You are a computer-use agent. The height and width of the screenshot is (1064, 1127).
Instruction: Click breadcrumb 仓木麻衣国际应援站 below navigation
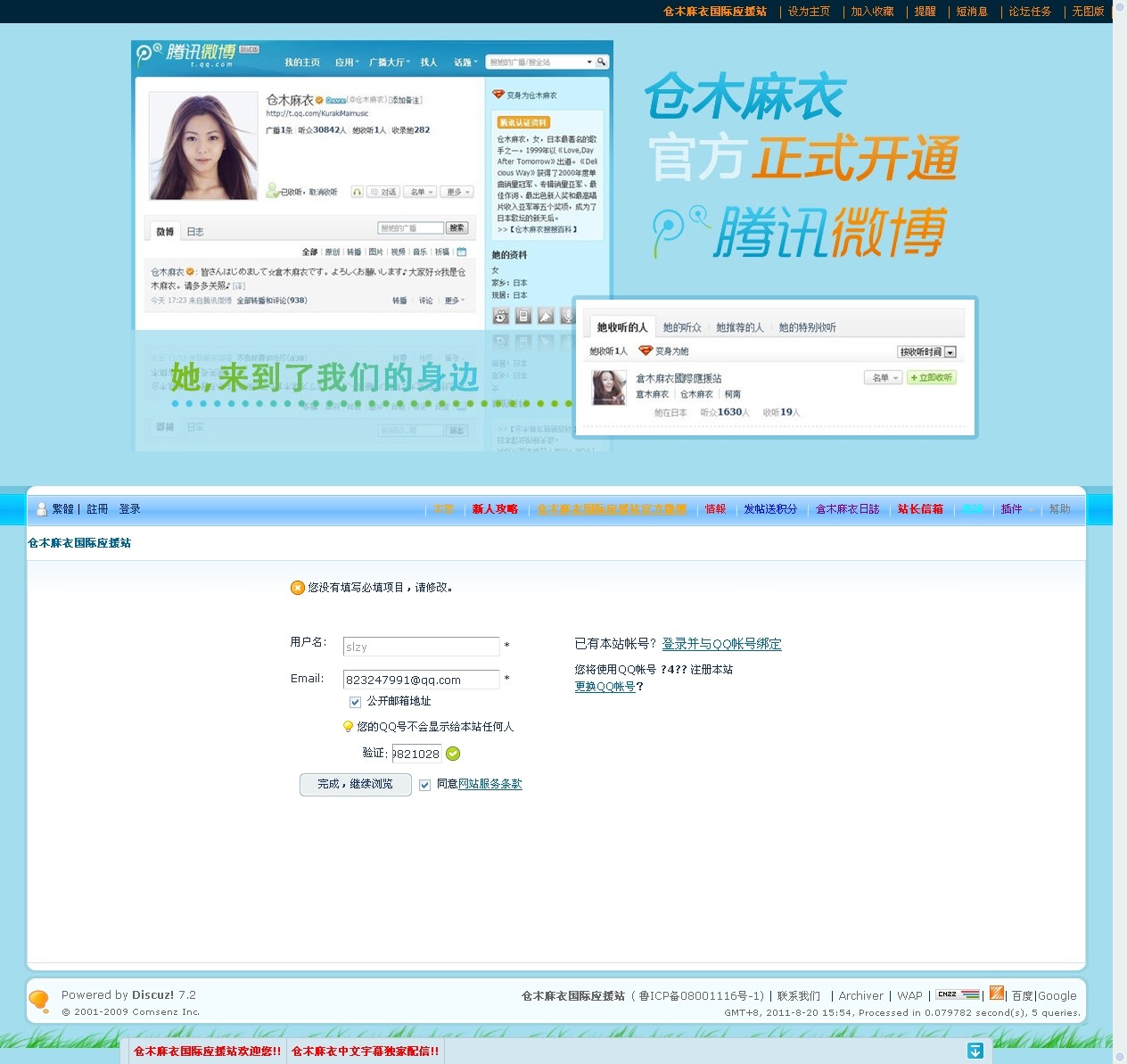pyautogui.click(x=79, y=543)
